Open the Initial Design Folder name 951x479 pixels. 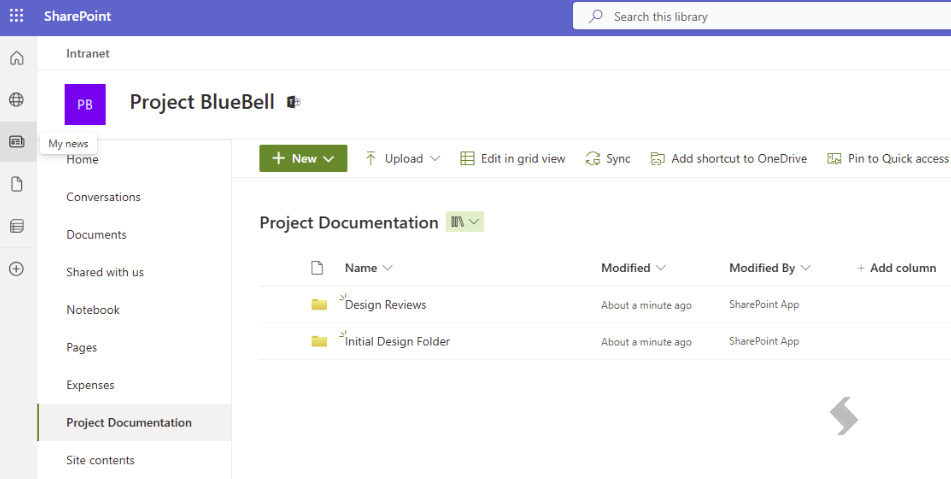[397, 342]
